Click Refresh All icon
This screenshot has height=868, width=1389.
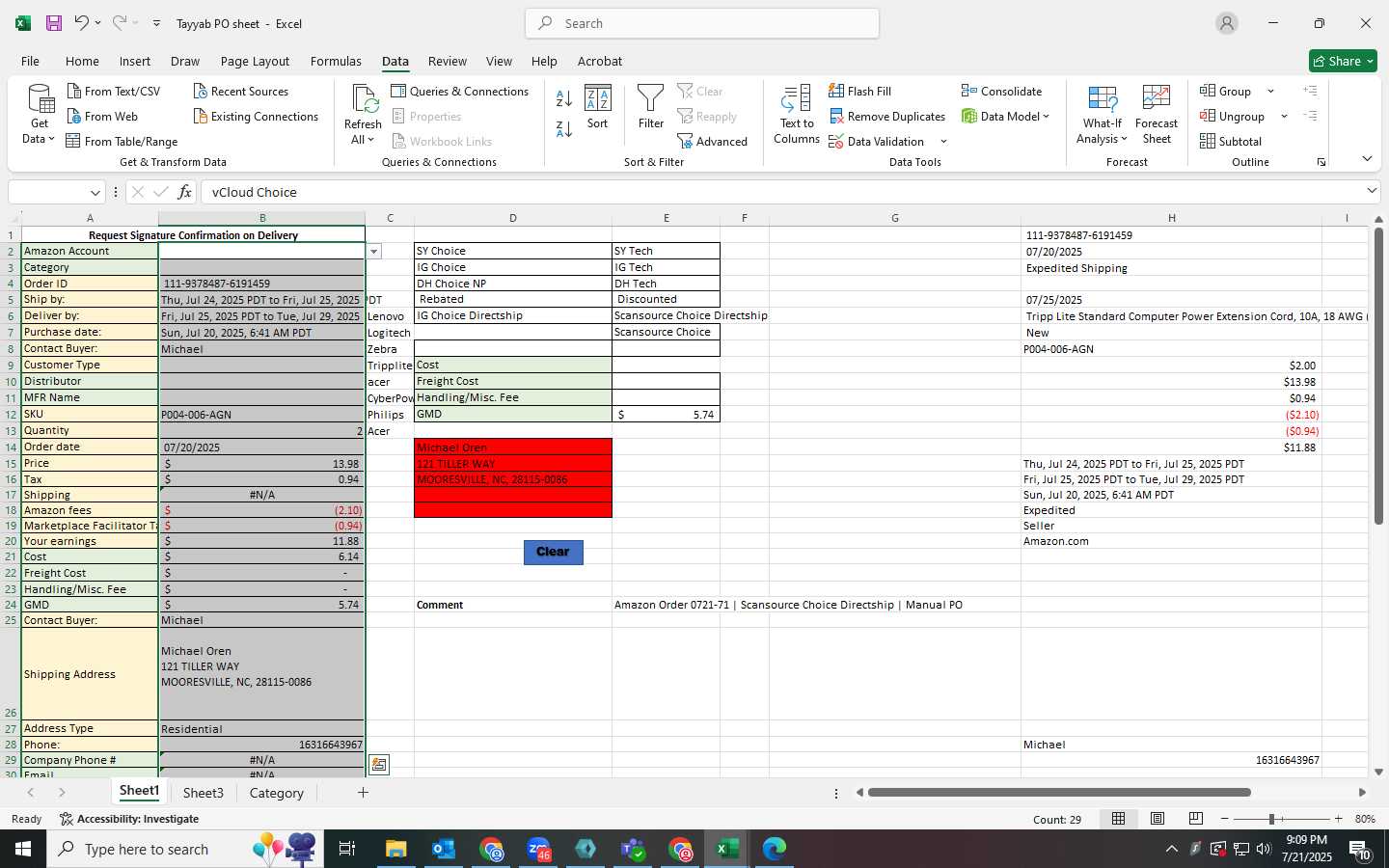coord(363,114)
